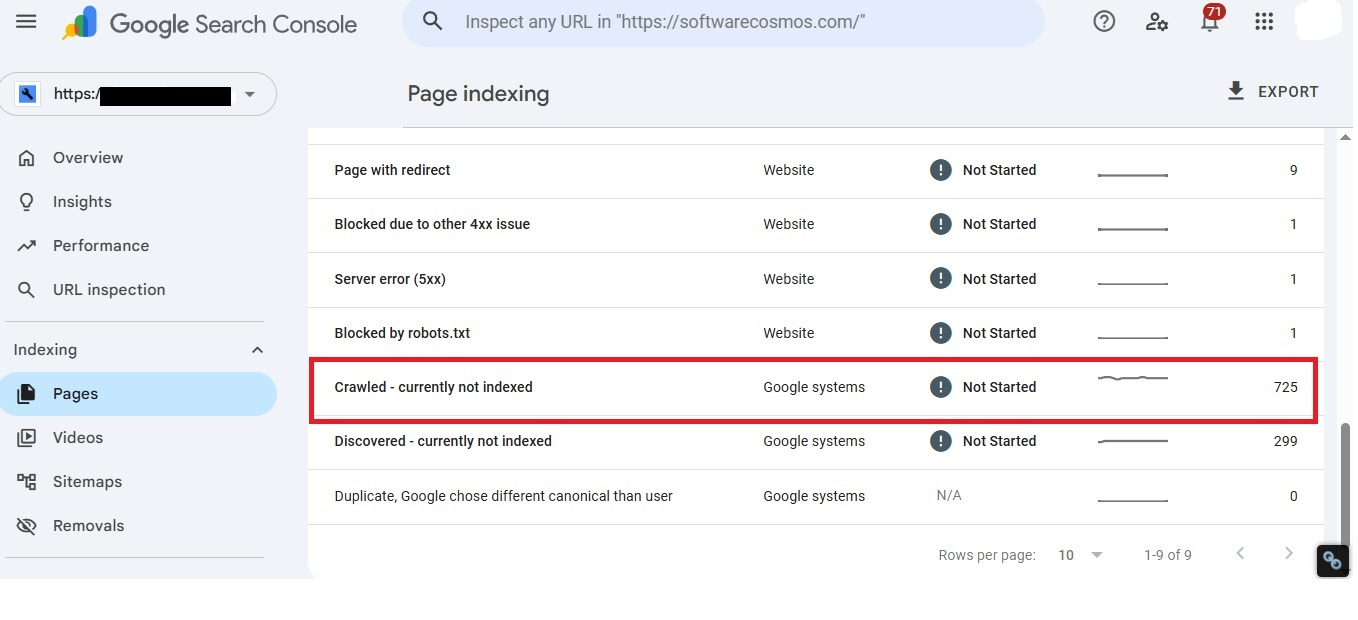Click the search magnifier icon

[x=432, y=21]
